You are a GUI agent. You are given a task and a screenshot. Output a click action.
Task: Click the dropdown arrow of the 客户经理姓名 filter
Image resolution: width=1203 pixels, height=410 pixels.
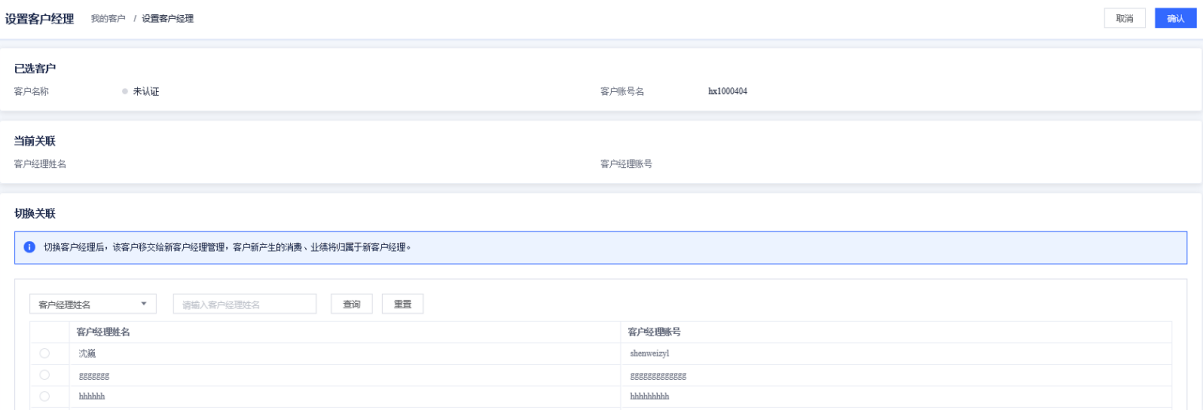143,304
